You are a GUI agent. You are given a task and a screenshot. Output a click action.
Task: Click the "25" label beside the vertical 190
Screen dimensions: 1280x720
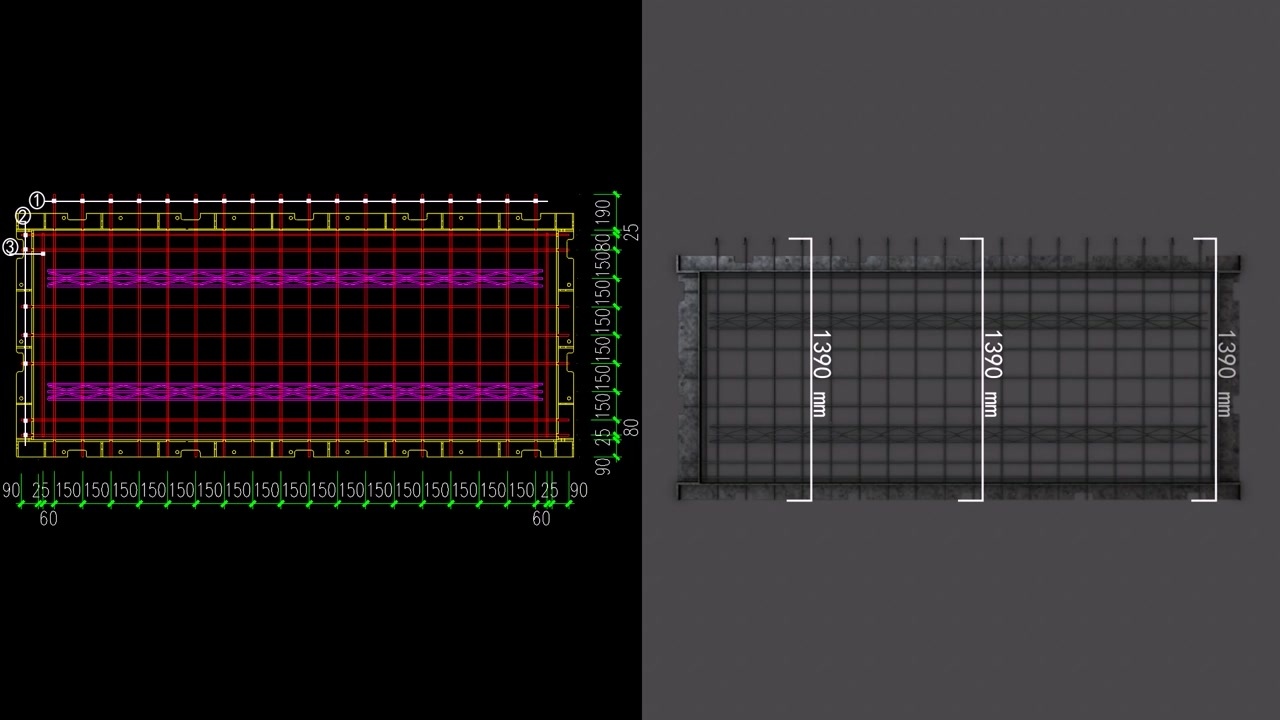(631, 232)
